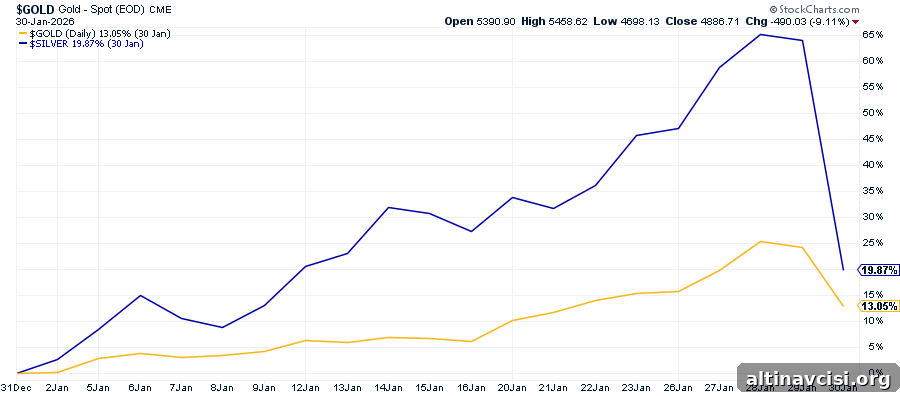Click the blue 19.87% price tag
Viewport: 900px width, 396px height.
click(878, 270)
